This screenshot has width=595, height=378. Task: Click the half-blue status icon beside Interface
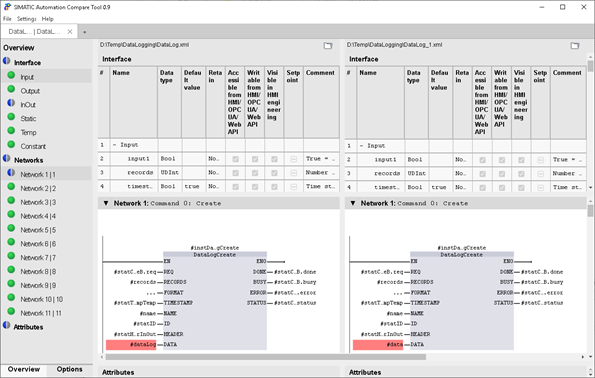click(x=6, y=61)
